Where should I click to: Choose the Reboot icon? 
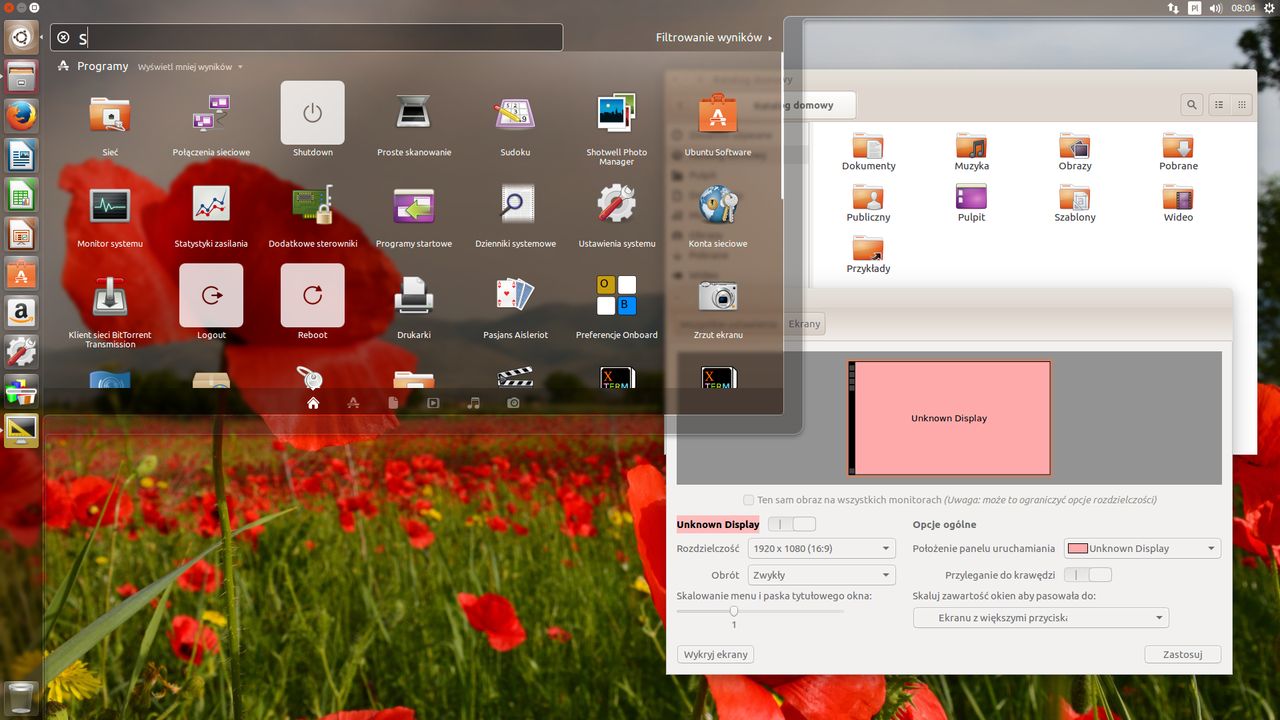pyautogui.click(x=312, y=295)
